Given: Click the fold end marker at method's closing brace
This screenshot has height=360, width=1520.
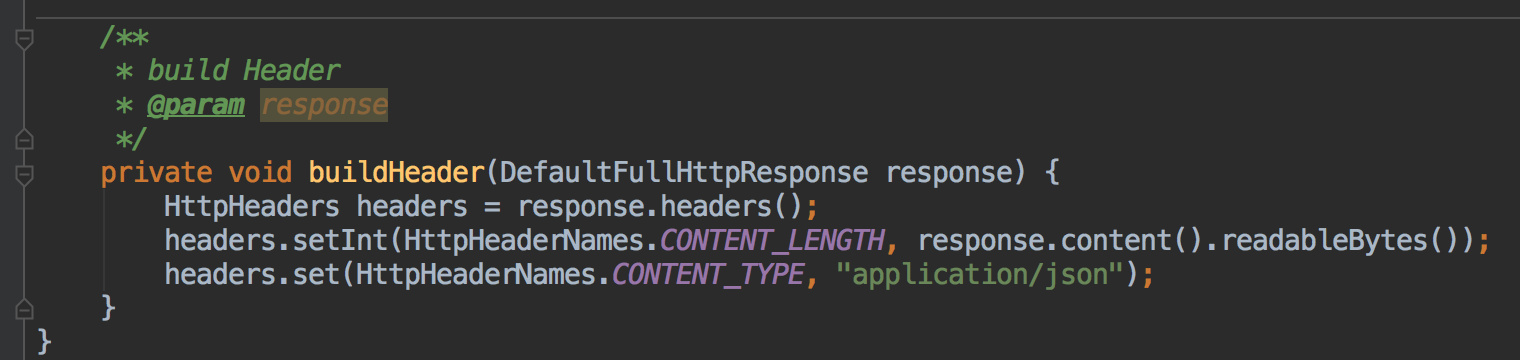Looking at the screenshot, I should coord(25,306).
